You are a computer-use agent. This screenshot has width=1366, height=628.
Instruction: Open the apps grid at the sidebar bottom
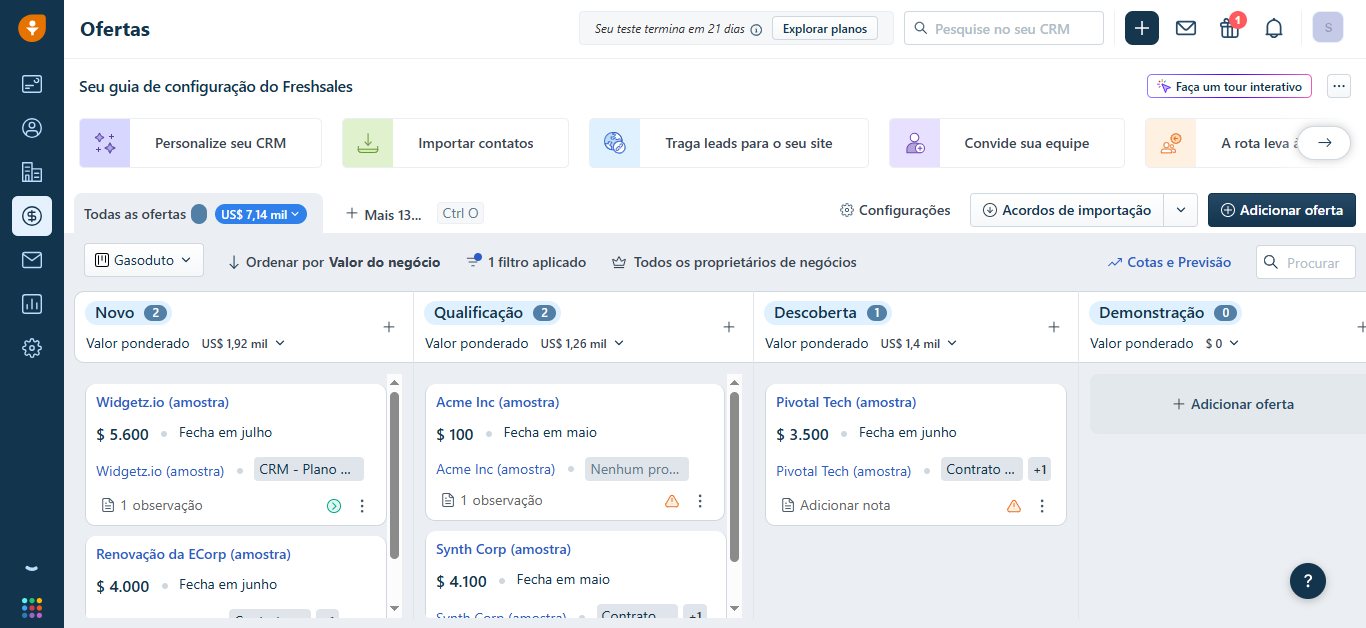click(31, 607)
